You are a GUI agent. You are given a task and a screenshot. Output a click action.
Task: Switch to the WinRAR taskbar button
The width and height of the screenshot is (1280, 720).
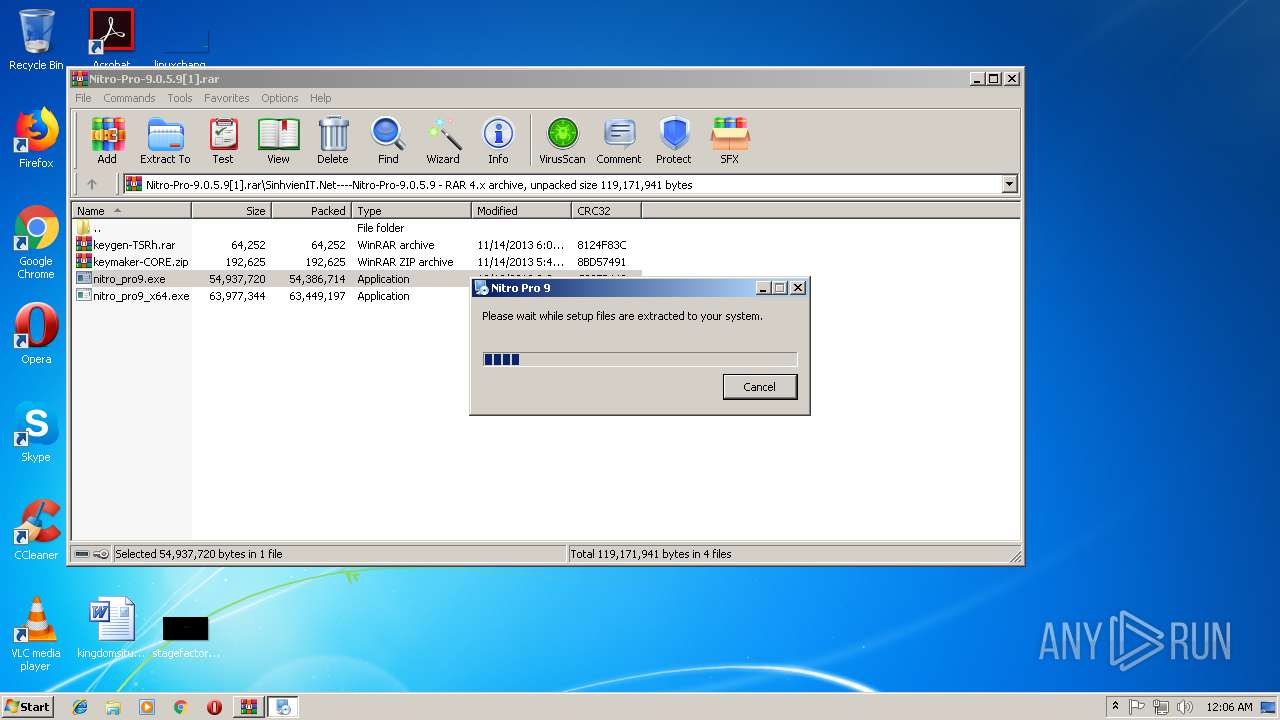point(249,707)
